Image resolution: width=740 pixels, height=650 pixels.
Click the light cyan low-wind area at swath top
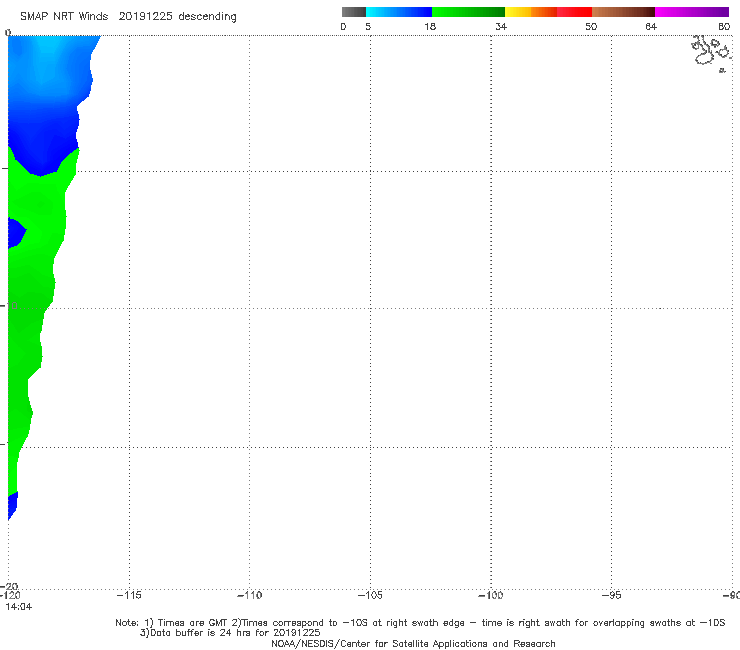click(54, 52)
